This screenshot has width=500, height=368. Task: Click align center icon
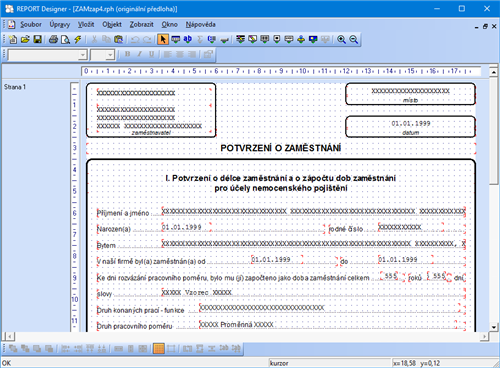coord(180,54)
